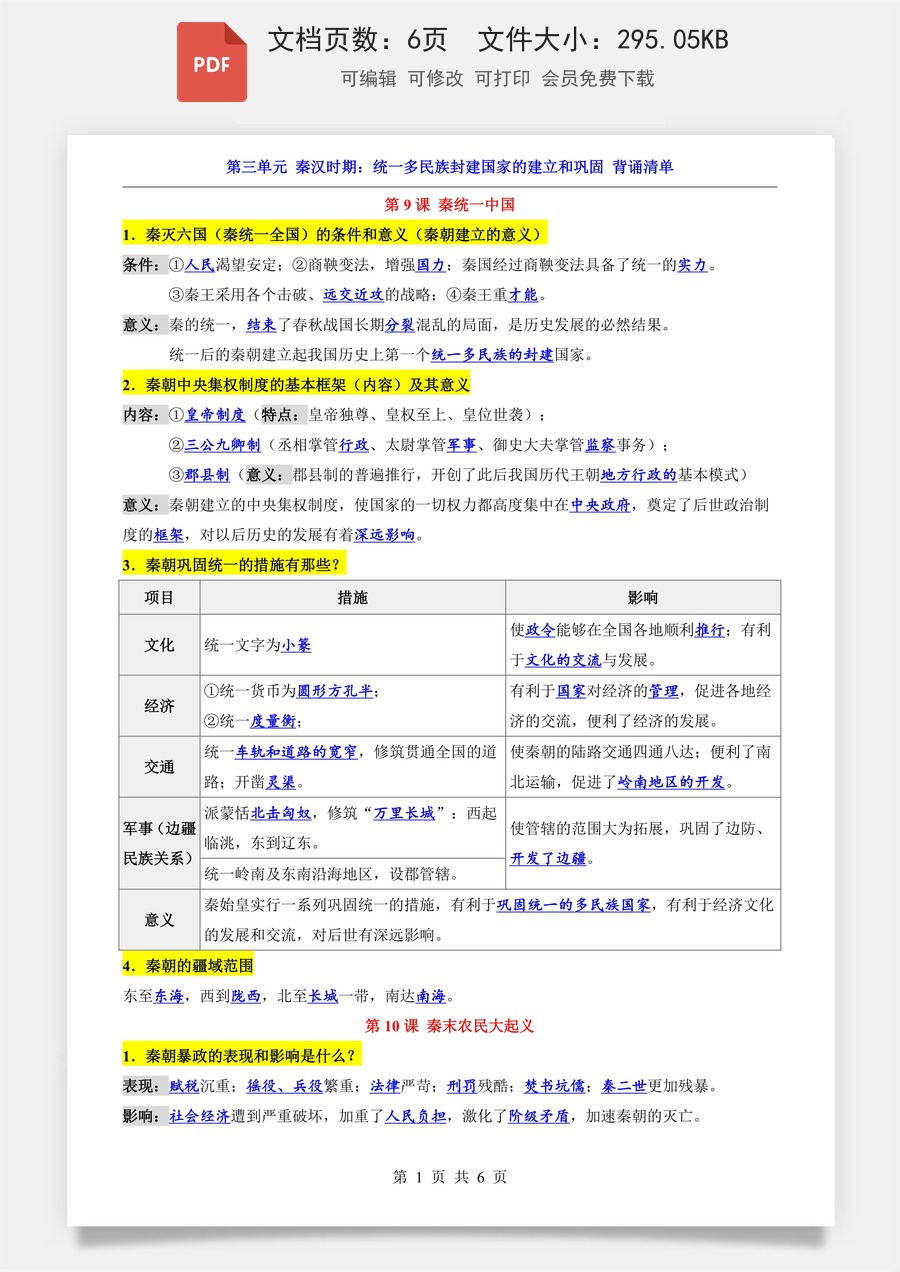Click the underlined term '社会经济'
This screenshot has height=1272, width=900.
tap(199, 1116)
